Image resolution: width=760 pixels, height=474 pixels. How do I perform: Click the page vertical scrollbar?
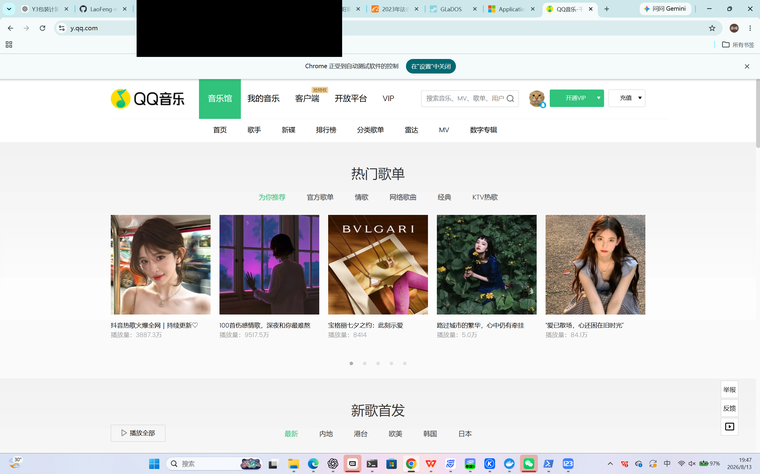757,114
